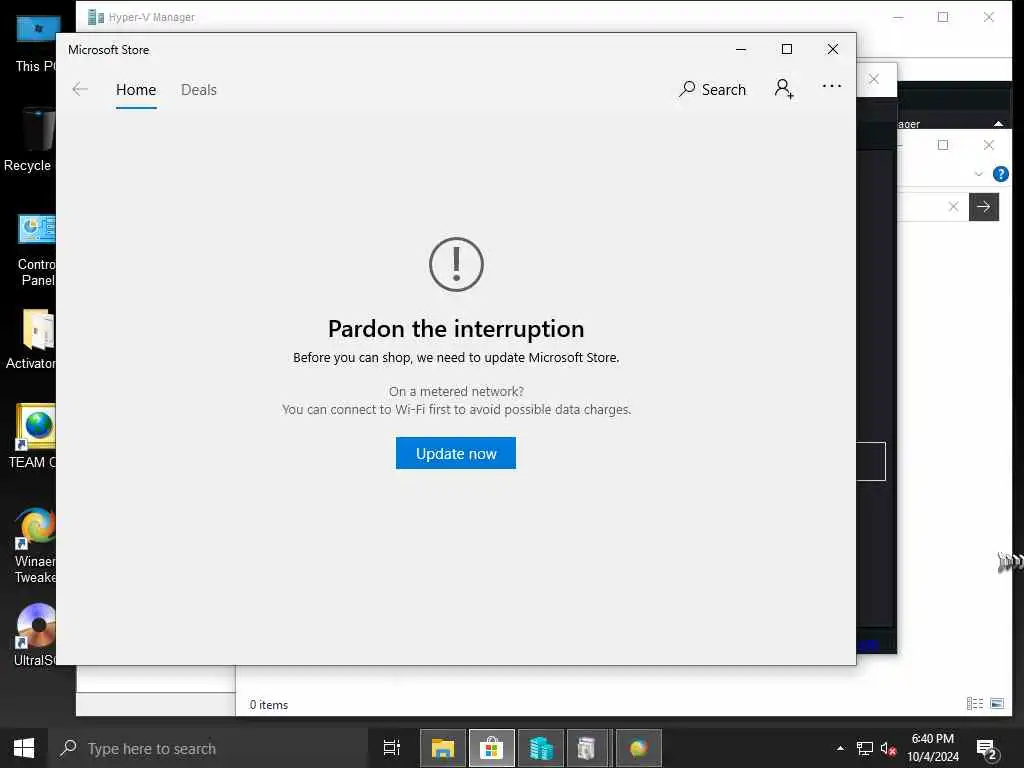This screenshot has width=1024, height=768.
Task: Close the Hyper-V Manager window
Action: coord(989,17)
